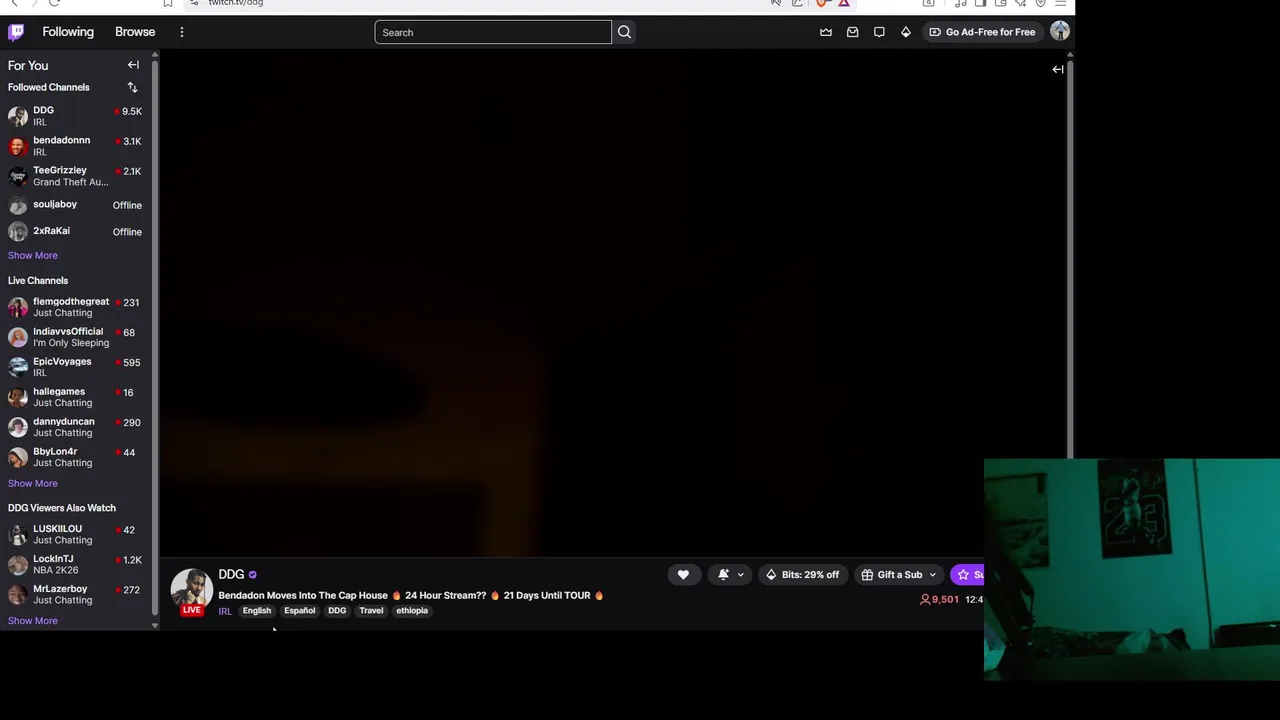Click the 9,501 viewer count
This screenshot has height=720, width=1280.
940,599
